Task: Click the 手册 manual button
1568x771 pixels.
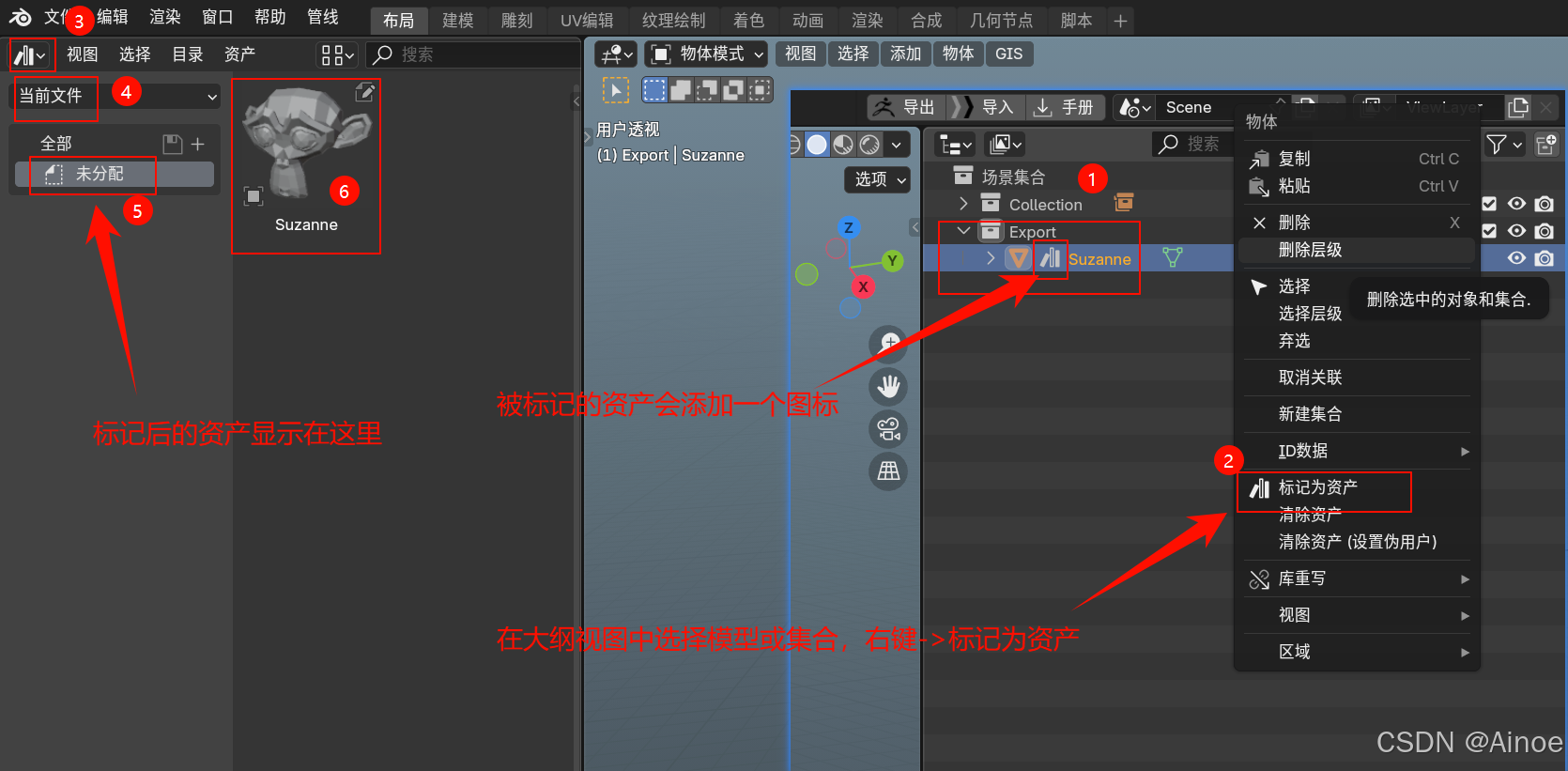Action: pos(1065,107)
